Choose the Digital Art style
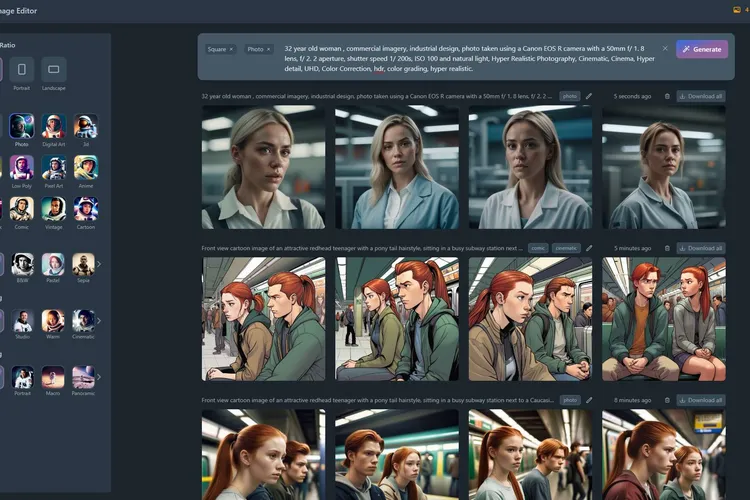 pyautogui.click(x=54, y=126)
